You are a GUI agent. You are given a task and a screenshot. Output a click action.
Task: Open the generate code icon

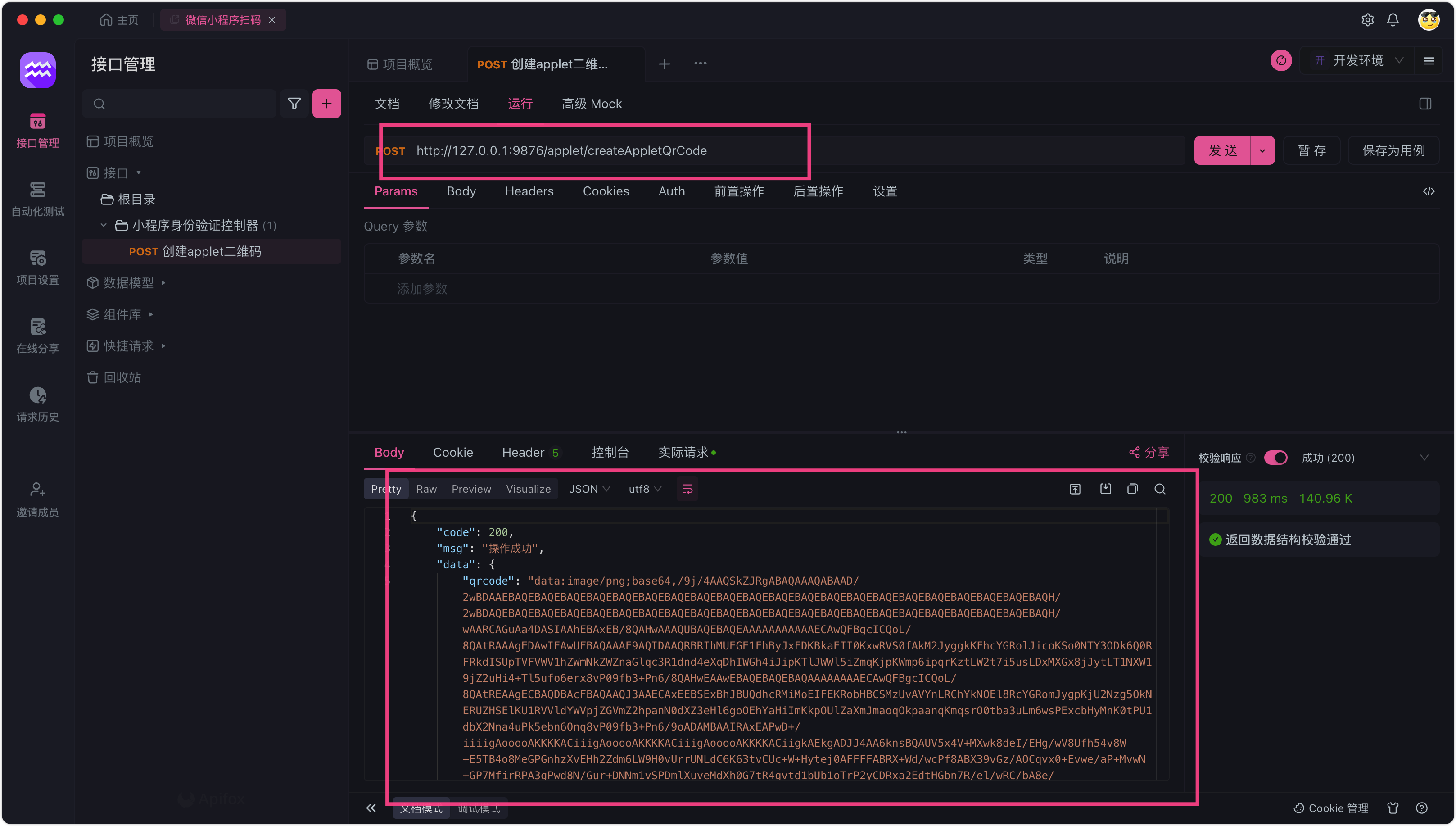coord(1429,191)
